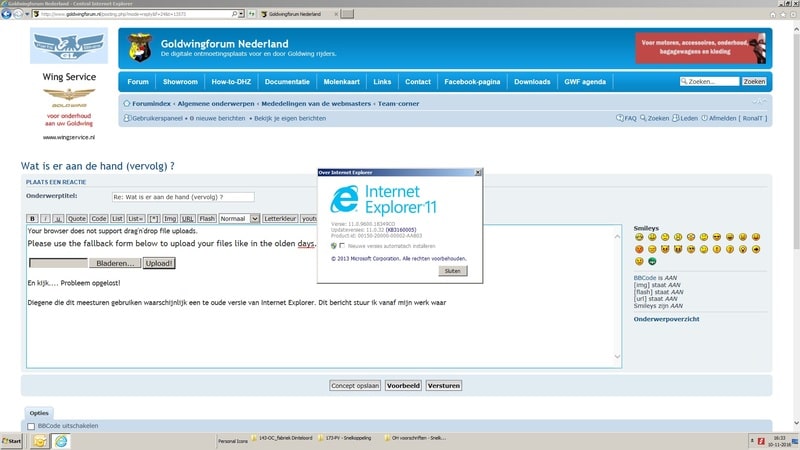Image resolution: width=800 pixels, height=450 pixels.
Task: Insert URL BBCode tag
Action: coord(187,218)
